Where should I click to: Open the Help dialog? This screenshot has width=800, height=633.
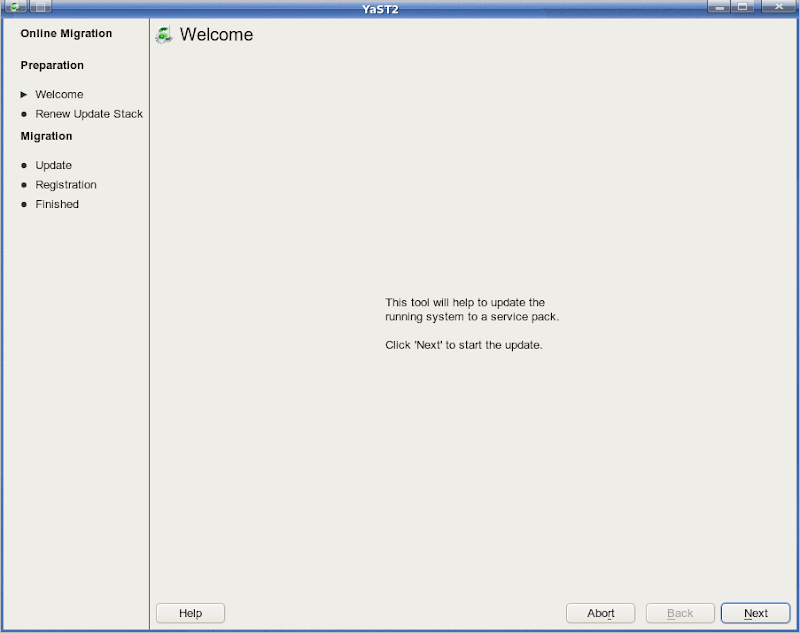[x=190, y=613]
